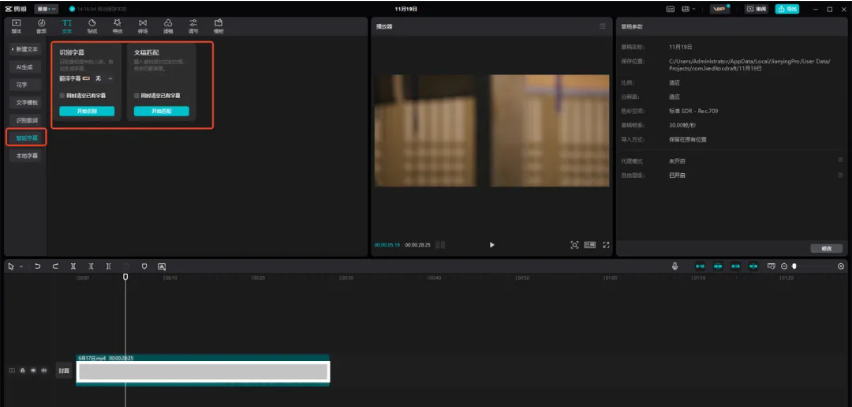Click the microphone record icon above timeline
The image size is (852, 407).
coord(675,266)
